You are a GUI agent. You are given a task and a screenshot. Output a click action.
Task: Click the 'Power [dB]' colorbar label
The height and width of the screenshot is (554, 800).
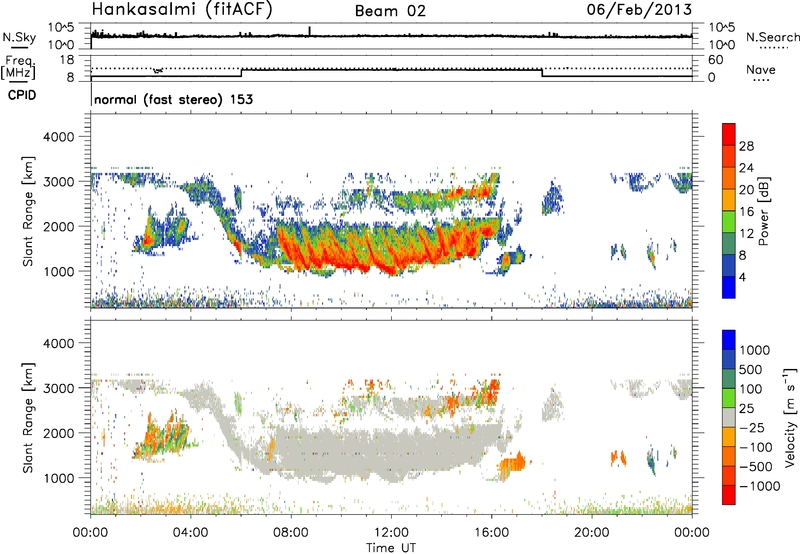click(x=764, y=211)
